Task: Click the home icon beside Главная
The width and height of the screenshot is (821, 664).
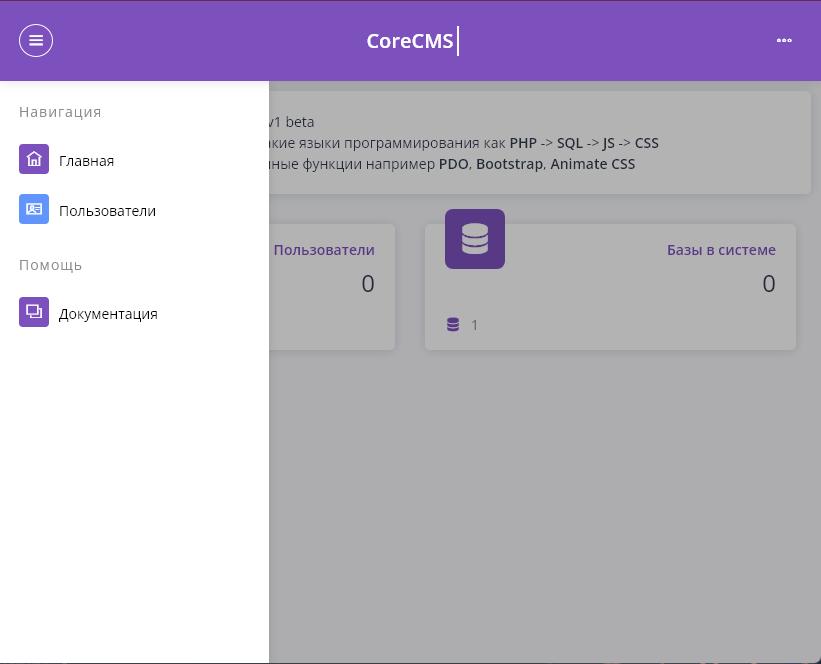Action: click(34, 159)
